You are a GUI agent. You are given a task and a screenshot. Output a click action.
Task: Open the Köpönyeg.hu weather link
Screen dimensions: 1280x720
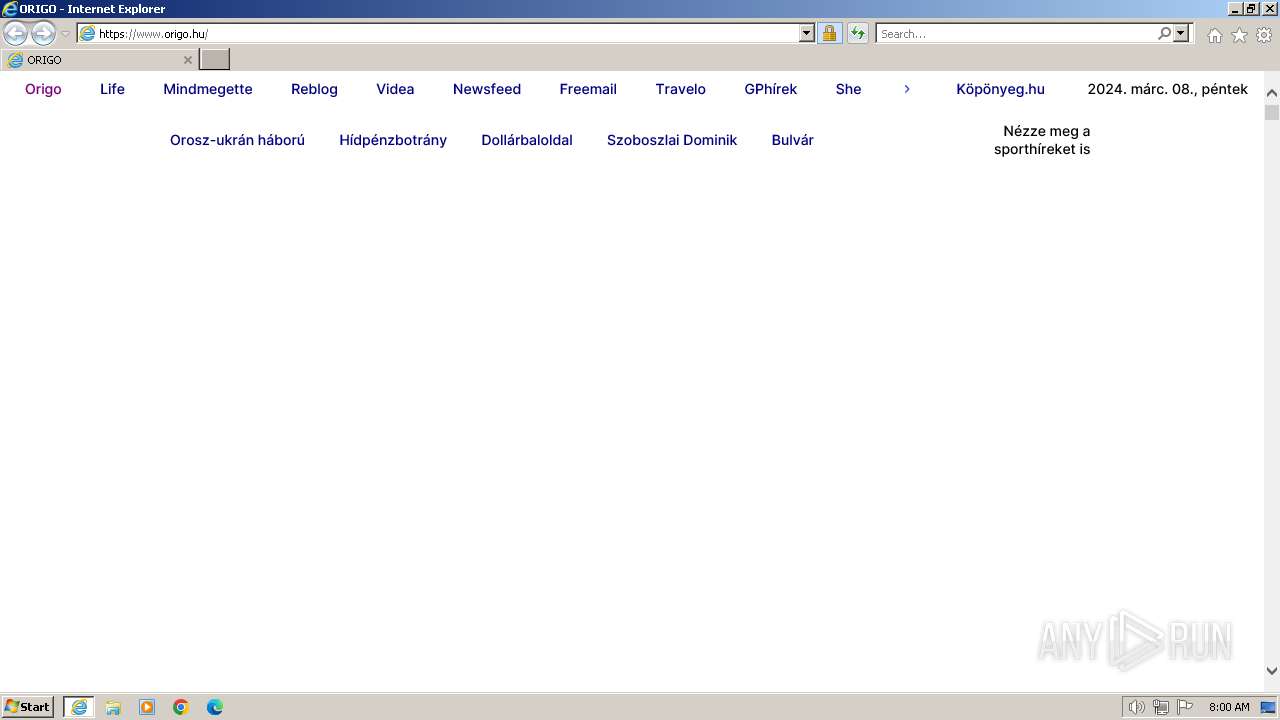[1000, 89]
